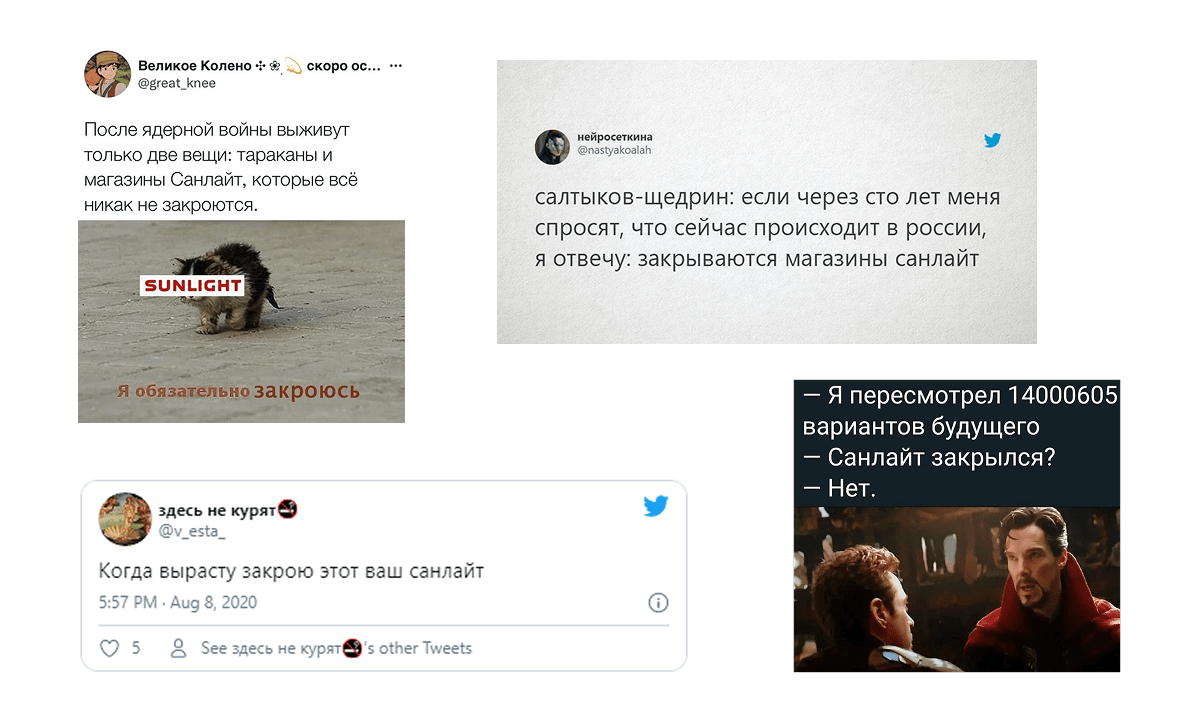Click the Twitter bird on nastyakoalah tweet

click(x=992, y=141)
